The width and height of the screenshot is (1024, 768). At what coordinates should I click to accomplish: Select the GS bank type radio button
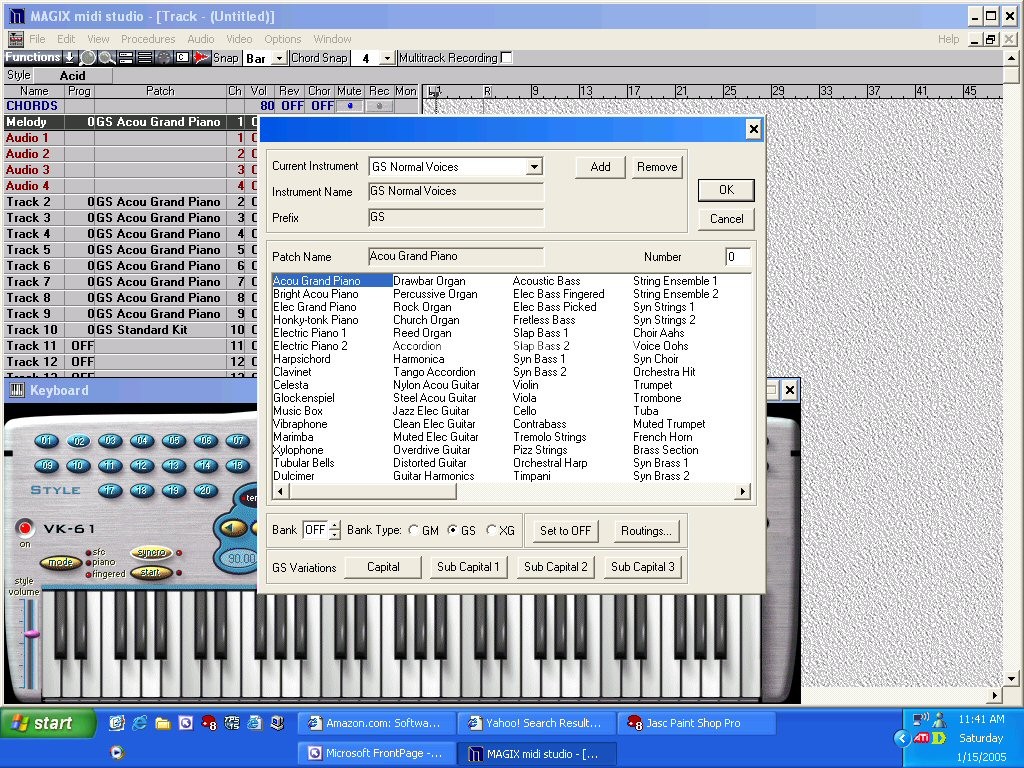click(452, 530)
